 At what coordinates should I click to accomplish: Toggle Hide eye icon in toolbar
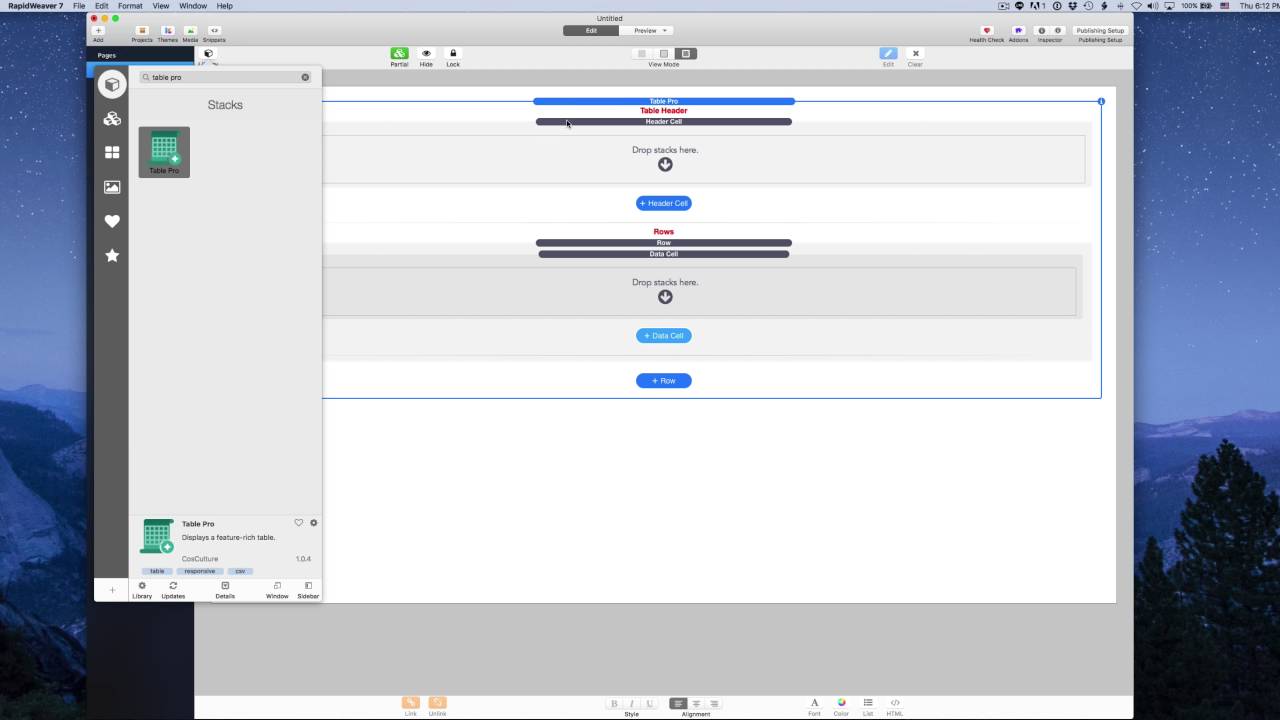point(426,54)
